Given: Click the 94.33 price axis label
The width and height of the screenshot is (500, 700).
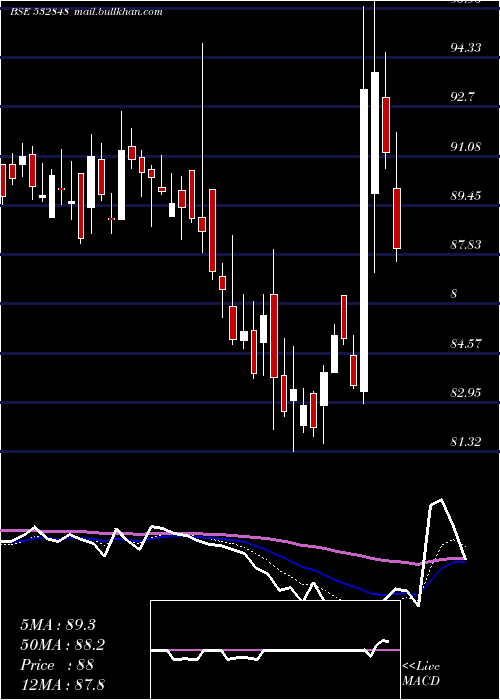Looking at the screenshot, I should point(466,47).
